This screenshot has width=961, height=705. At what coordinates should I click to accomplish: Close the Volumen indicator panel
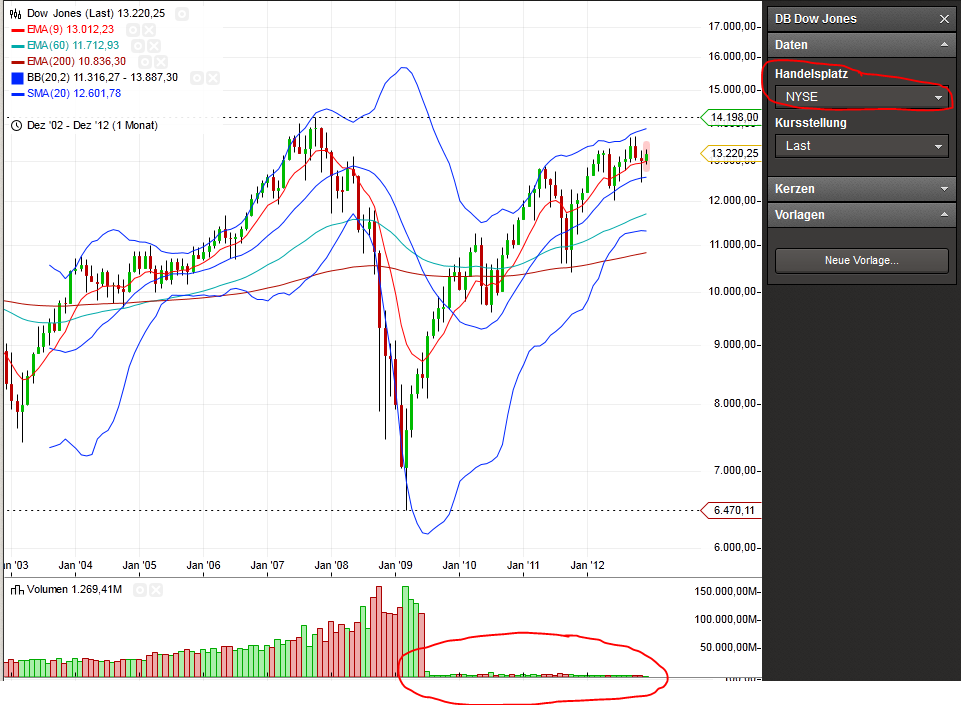[x=158, y=591]
